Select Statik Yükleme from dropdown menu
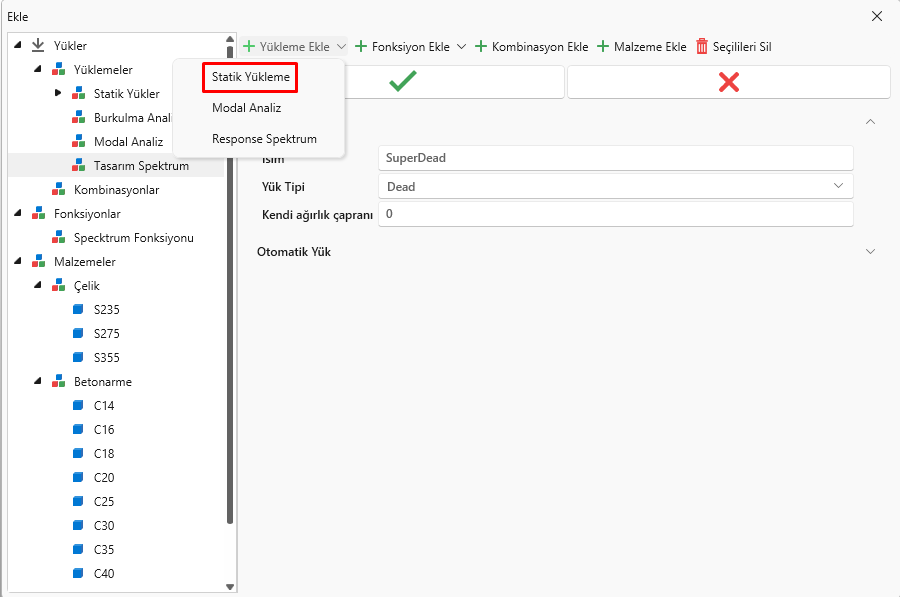The height and width of the screenshot is (597, 900). pos(251,77)
